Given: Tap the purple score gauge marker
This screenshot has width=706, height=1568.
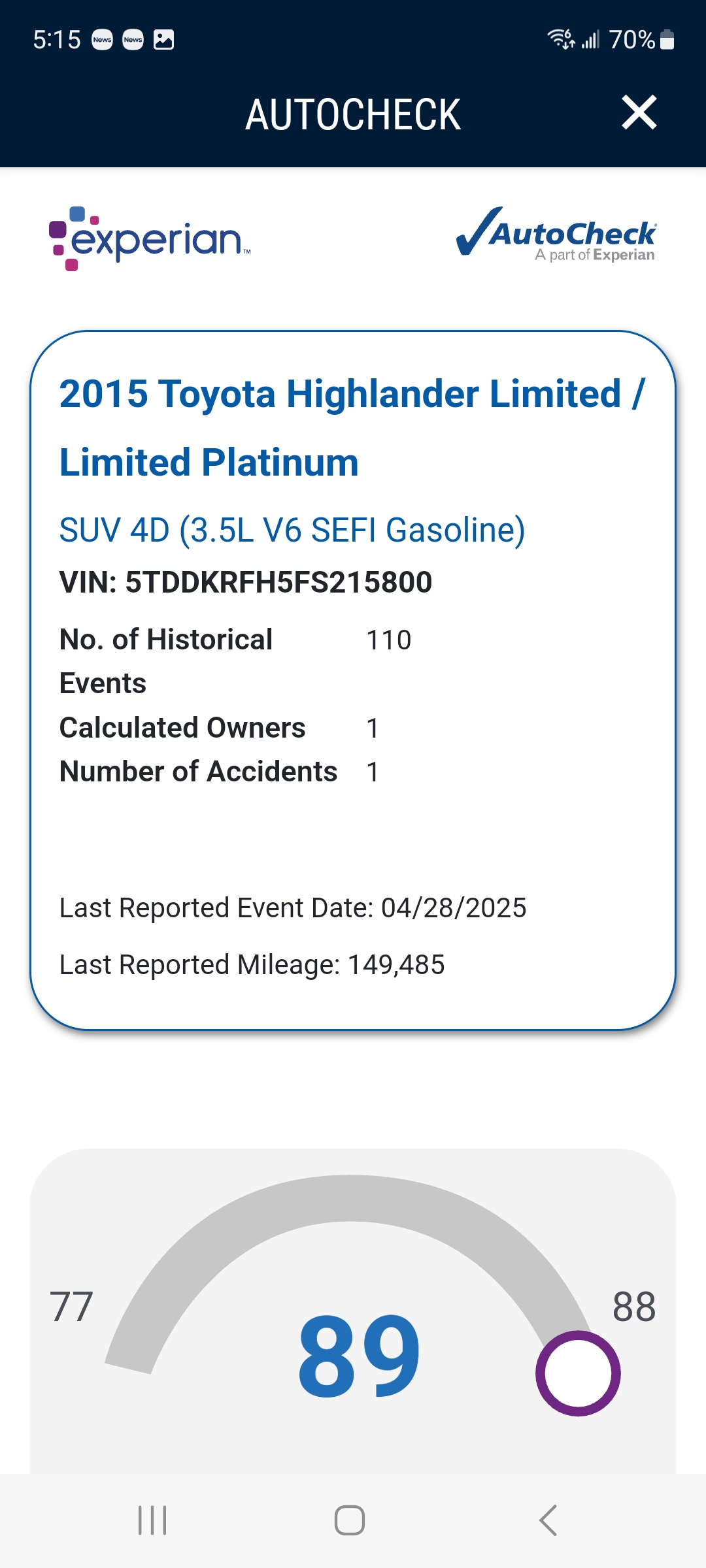Looking at the screenshot, I should click(578, 1373).
